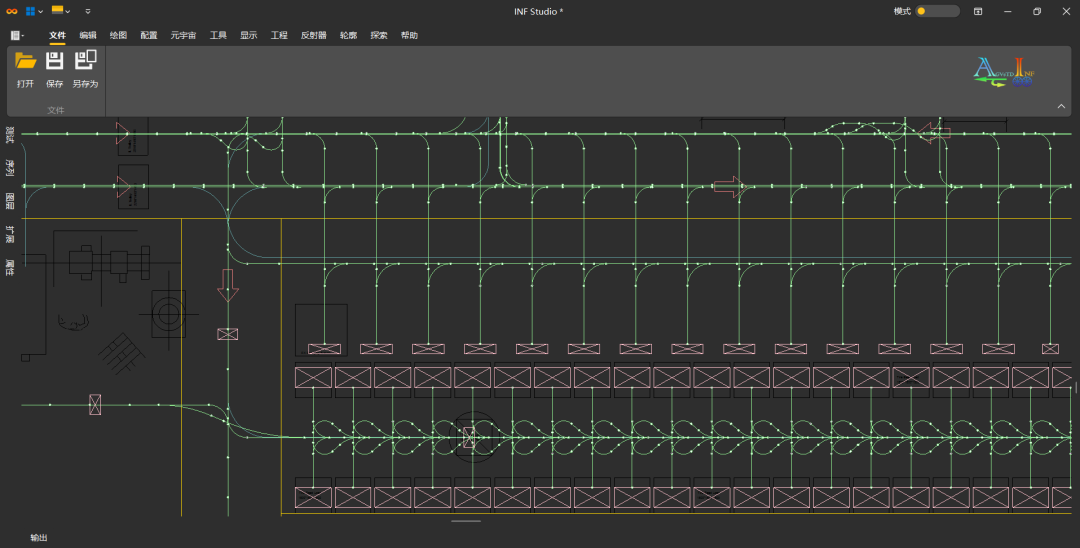Image resolution: width=1080 pixels, height=548 pixels.
Task: Collapse the ribbon with the chevron
Action: [1061, 106]
